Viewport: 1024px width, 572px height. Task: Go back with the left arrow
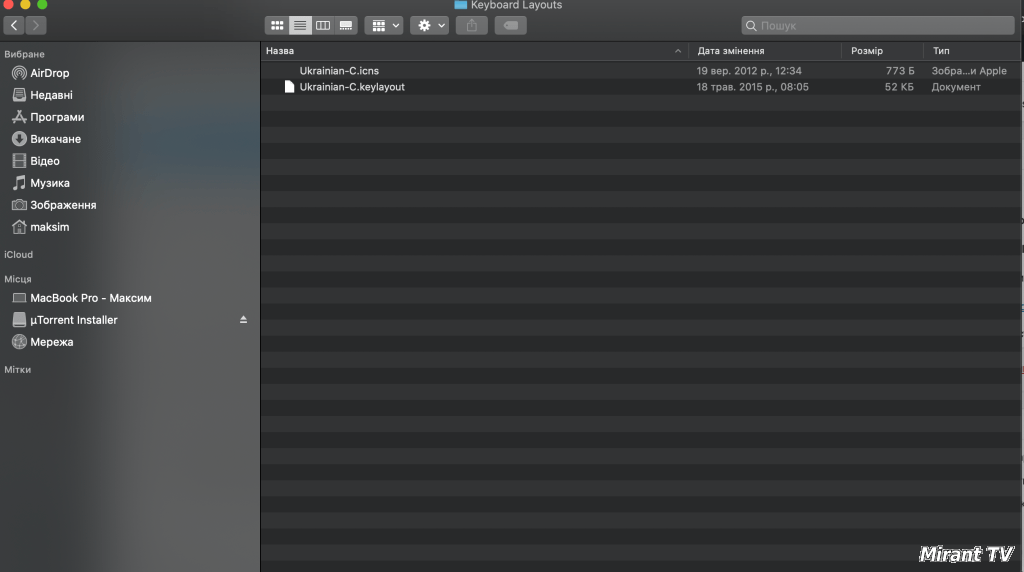pos(14,25)
